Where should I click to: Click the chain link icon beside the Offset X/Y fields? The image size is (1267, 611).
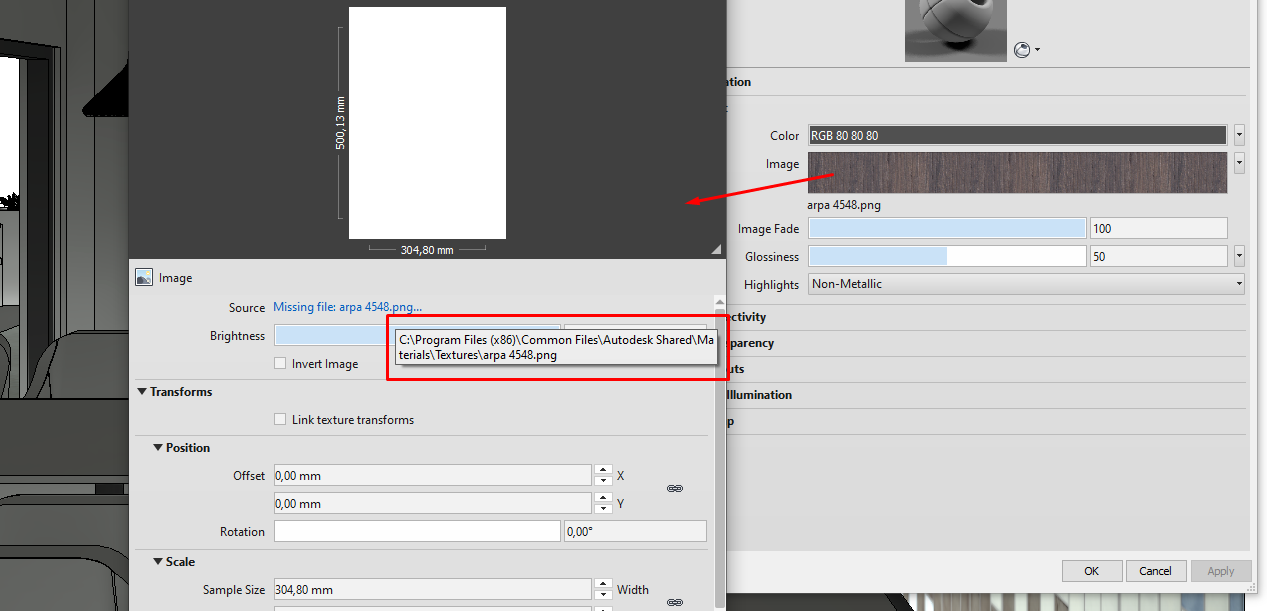(675, 488)
